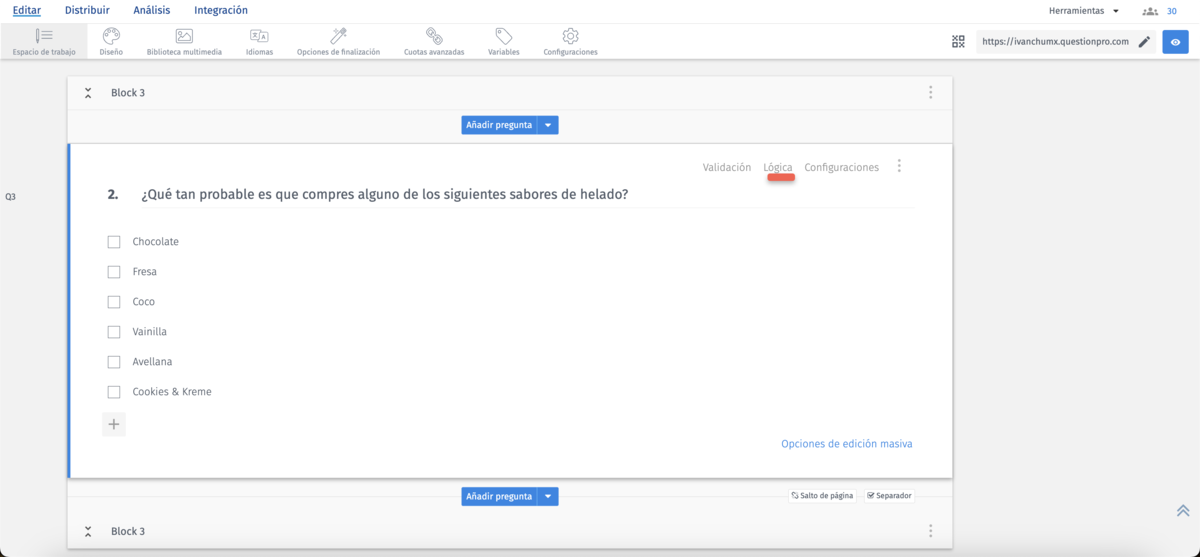Image resolution: width=1200 pixels, height=557 pixels.
Task: Open bottom Block 3 three-dot menu
Action: tap(930, 531)
